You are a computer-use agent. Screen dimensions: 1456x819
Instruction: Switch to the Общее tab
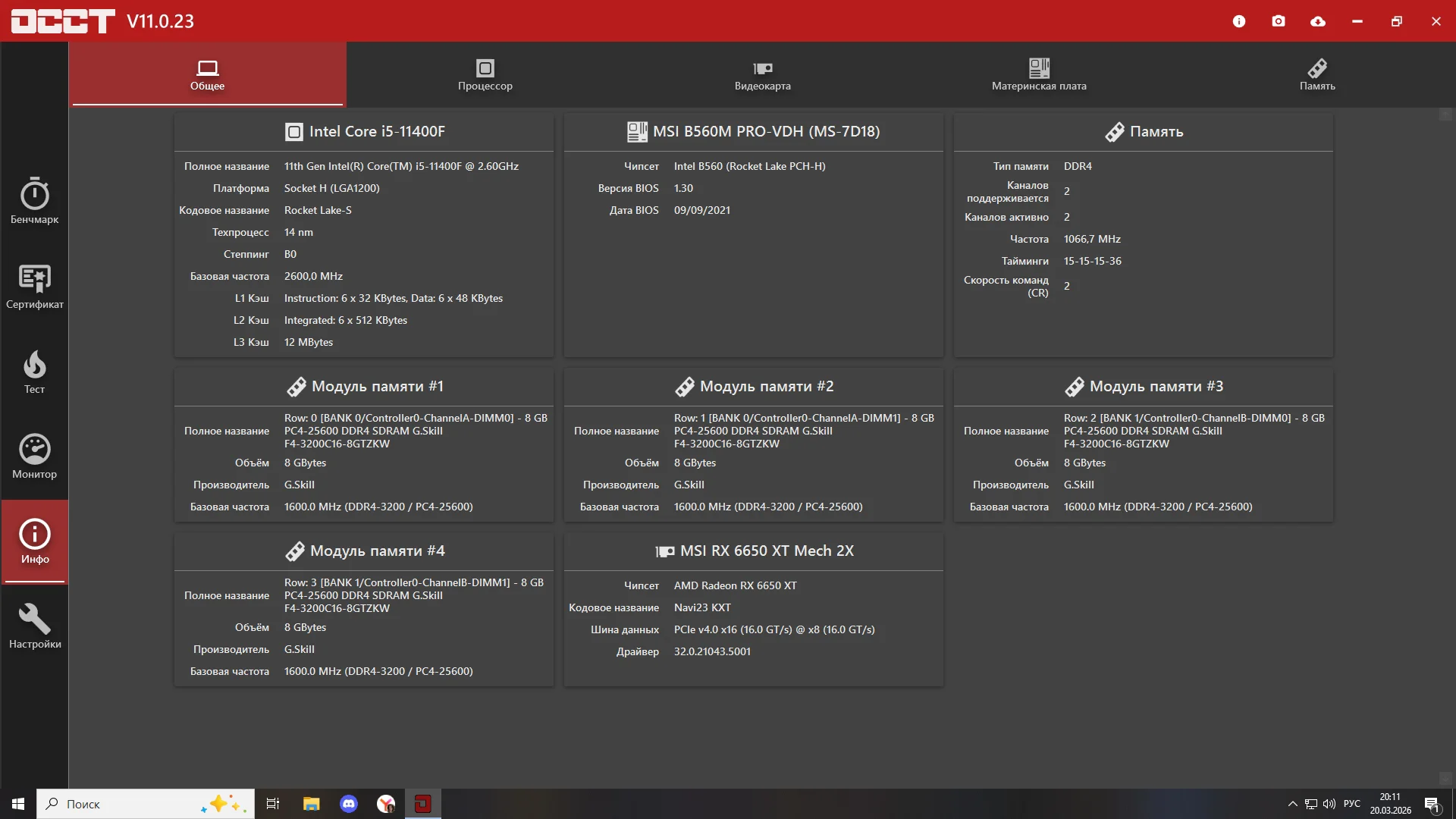click(208, 74)
